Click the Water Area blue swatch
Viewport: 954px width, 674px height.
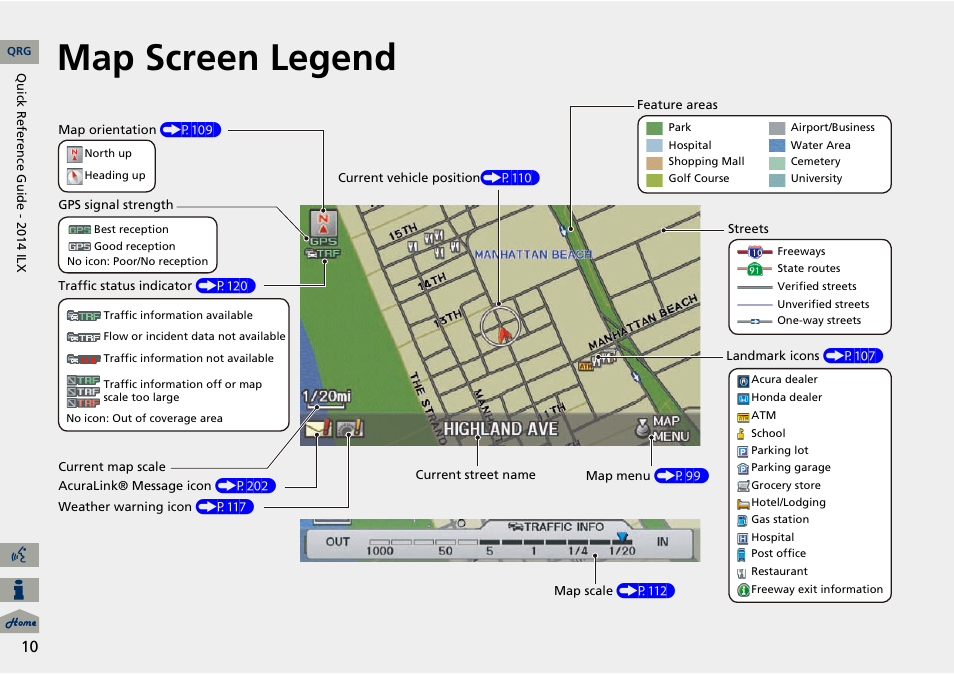click(x=777, y=145)
